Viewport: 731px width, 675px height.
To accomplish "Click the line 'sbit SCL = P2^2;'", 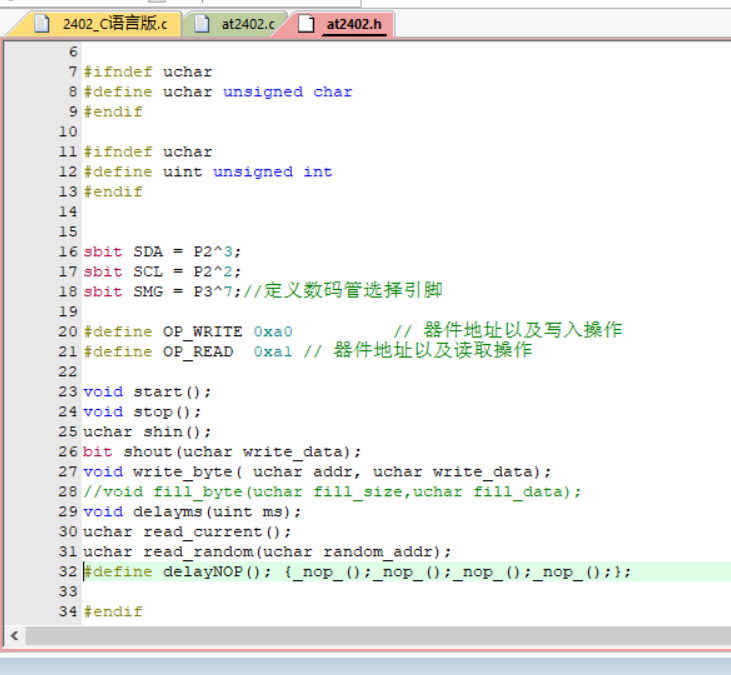I will pos(162,272).
